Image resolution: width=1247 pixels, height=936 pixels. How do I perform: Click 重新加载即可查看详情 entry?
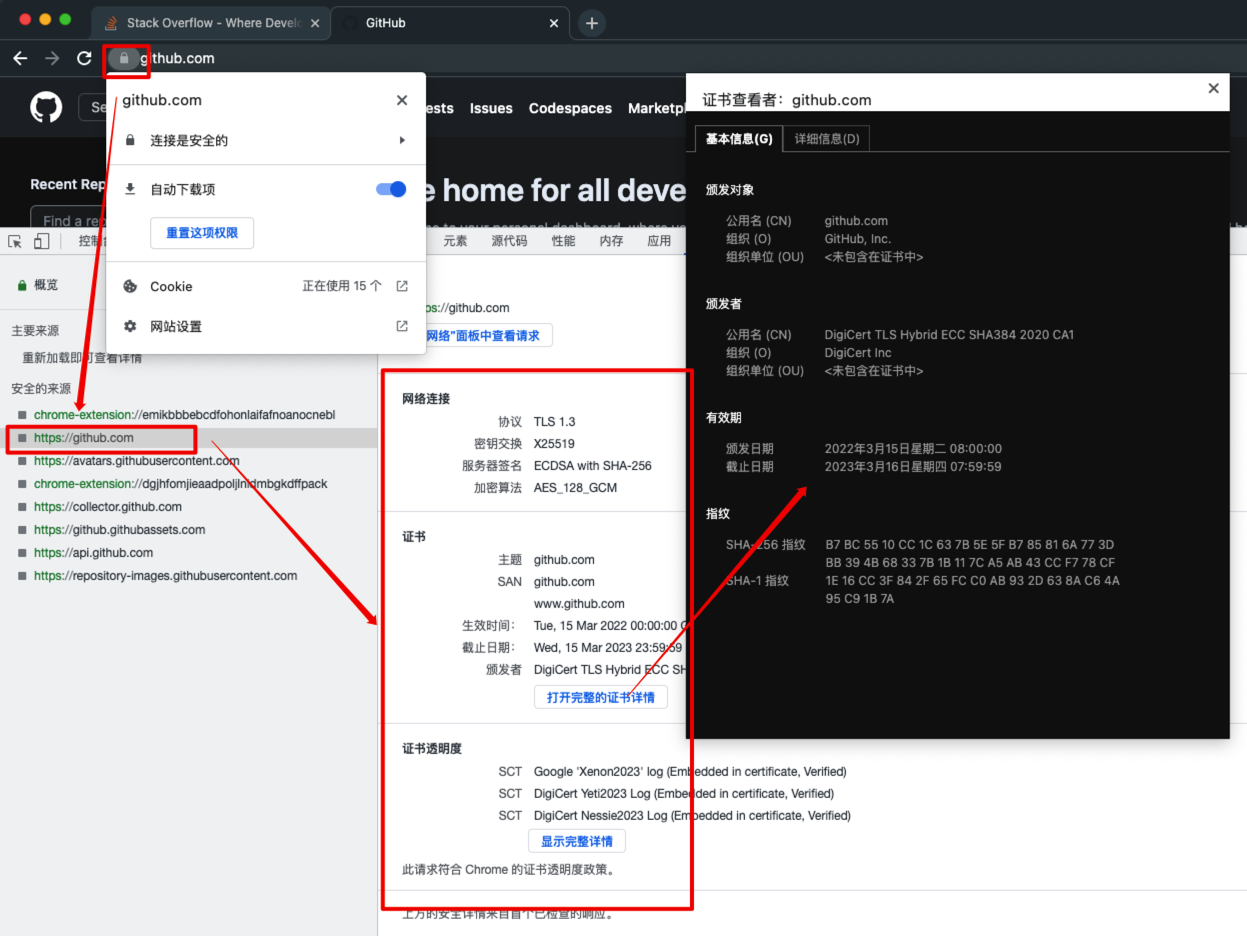click(82, 358)
